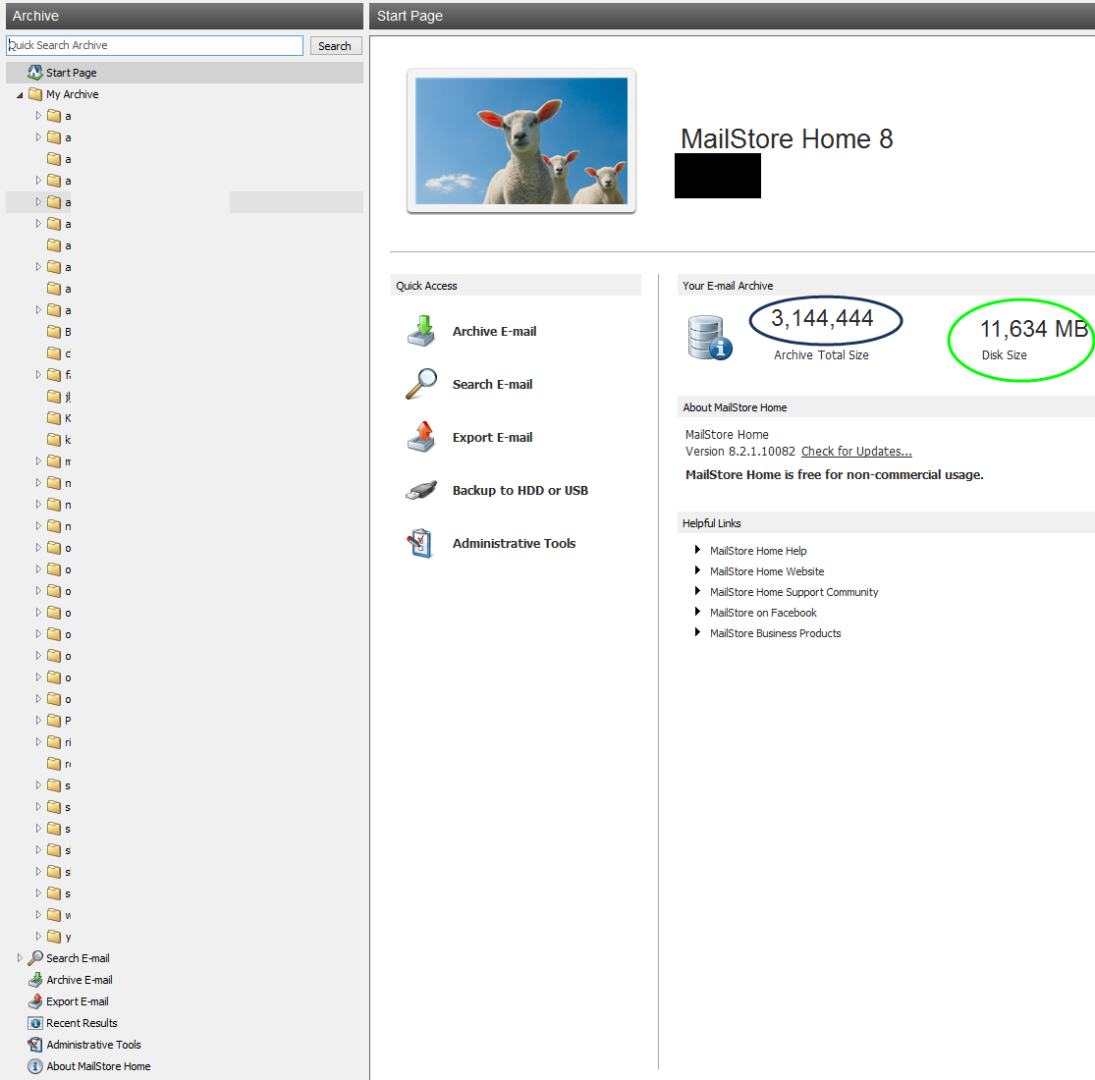Screen dimensions: 1095x1080
Task: Click the disk size value 11,634 MB
Action: click(1034, 328)
